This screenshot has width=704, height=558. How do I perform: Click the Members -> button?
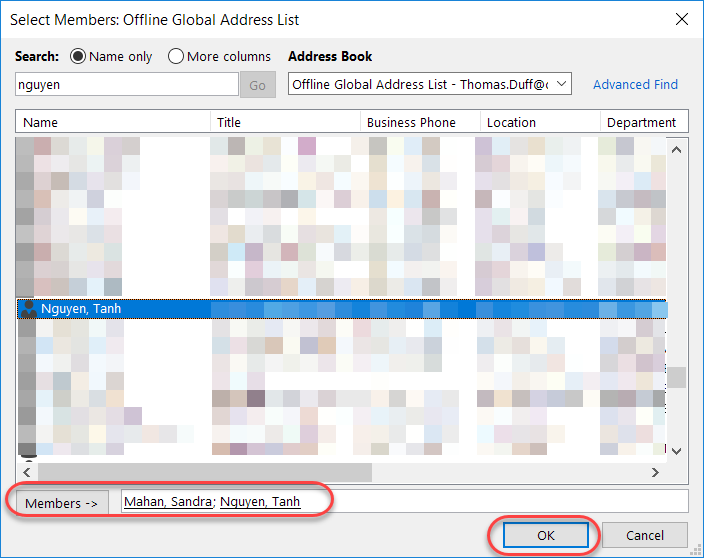click(x=62, y=503)
